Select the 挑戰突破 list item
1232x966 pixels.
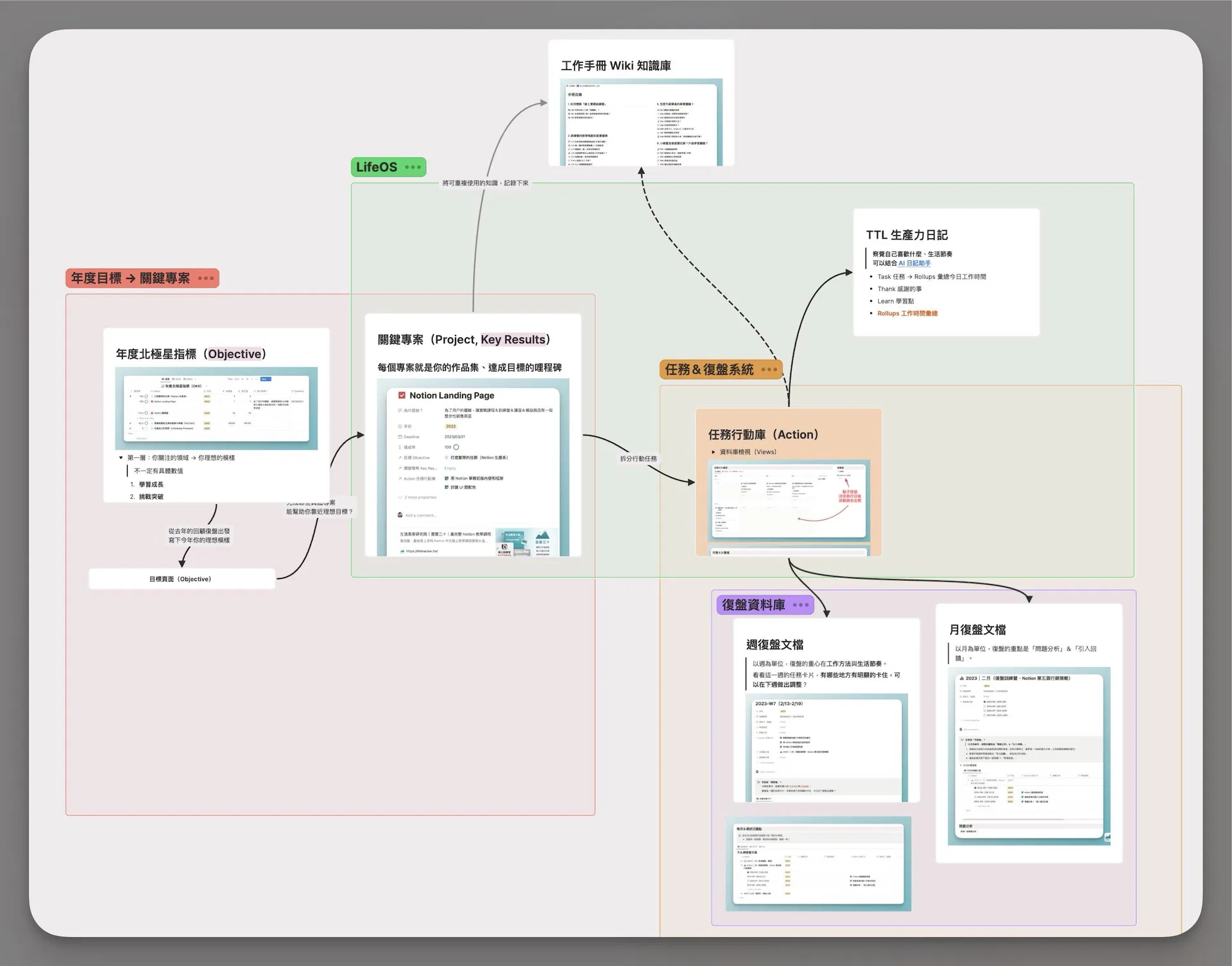pos(151,497)
